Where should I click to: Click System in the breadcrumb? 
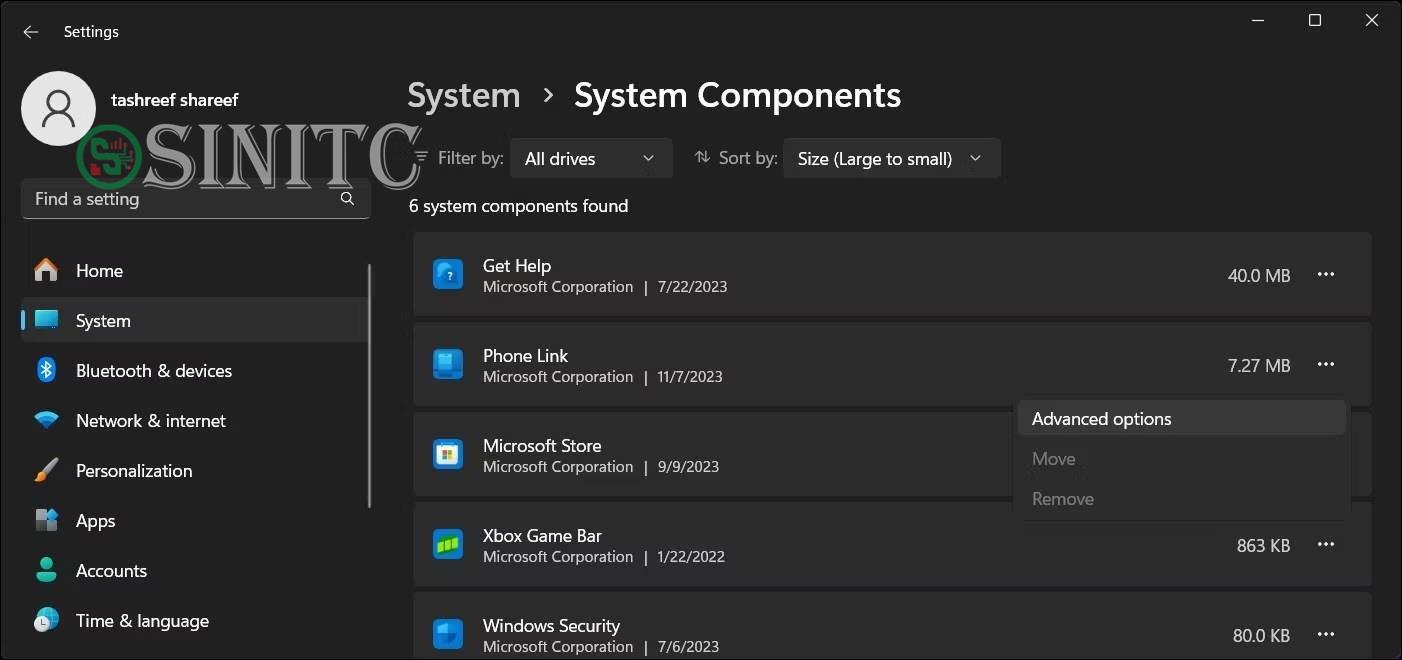point(464,96)
